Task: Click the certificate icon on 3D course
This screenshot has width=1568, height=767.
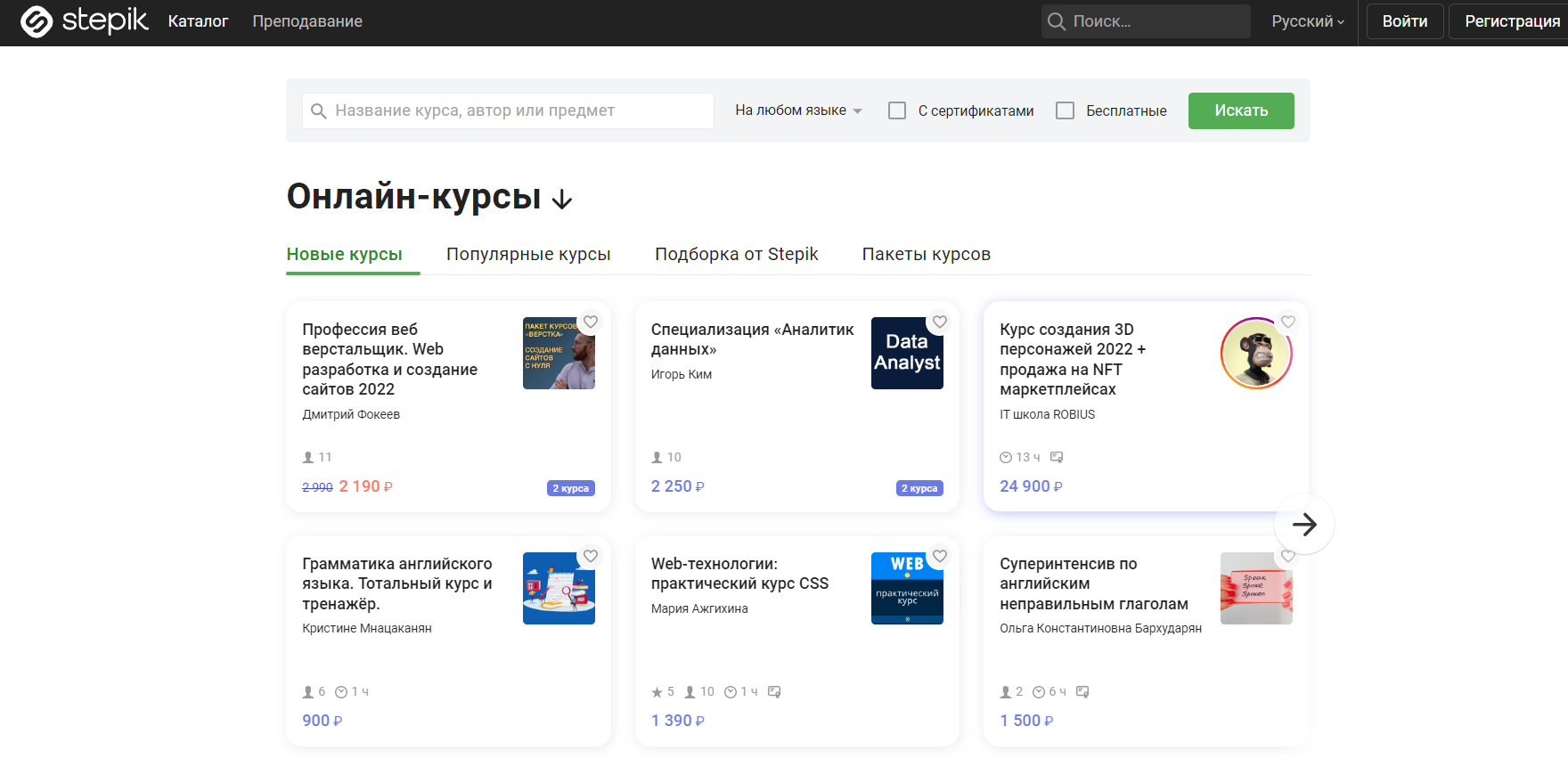Action: [x=1057, y=457]
